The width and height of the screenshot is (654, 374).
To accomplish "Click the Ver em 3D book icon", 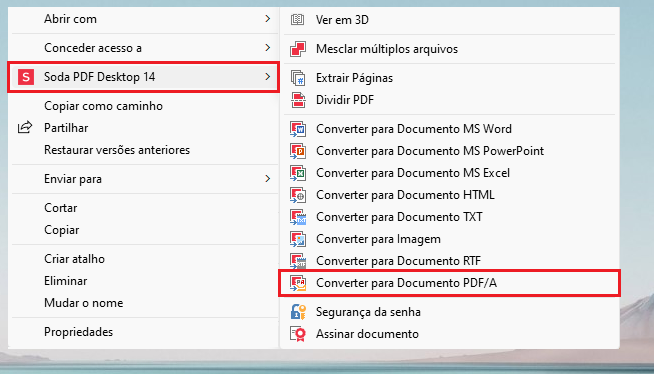I will tap(297, 19).
